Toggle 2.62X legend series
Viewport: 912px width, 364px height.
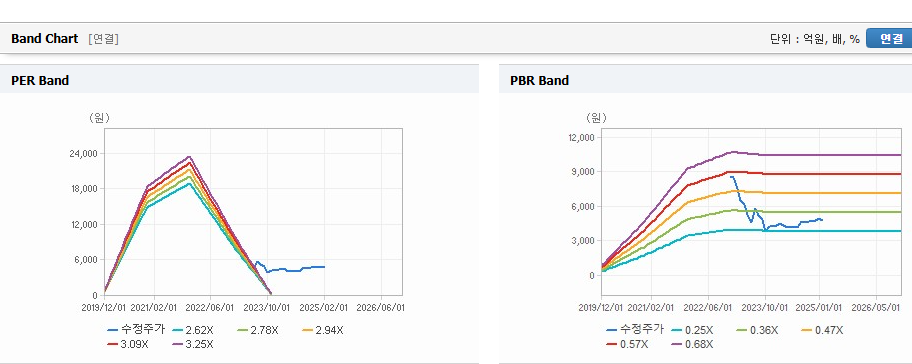193,330
